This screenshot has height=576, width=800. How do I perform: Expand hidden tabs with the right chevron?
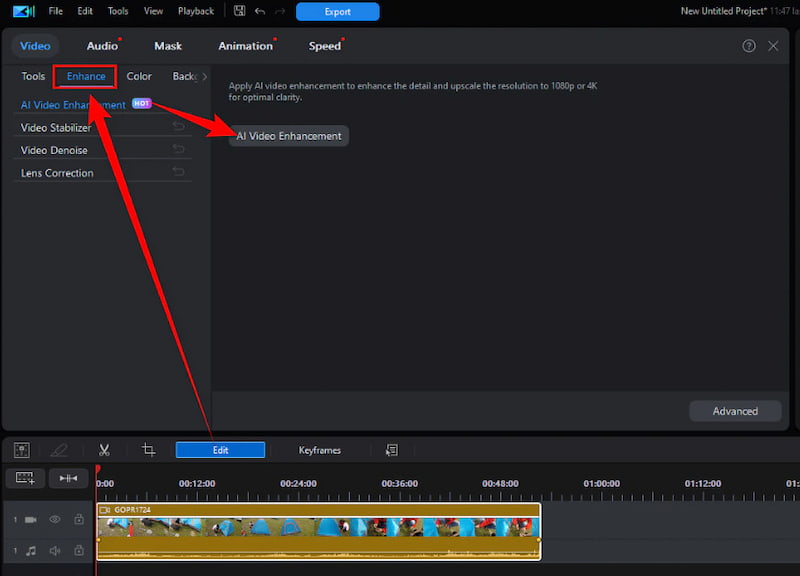click(x=202, y=75)
